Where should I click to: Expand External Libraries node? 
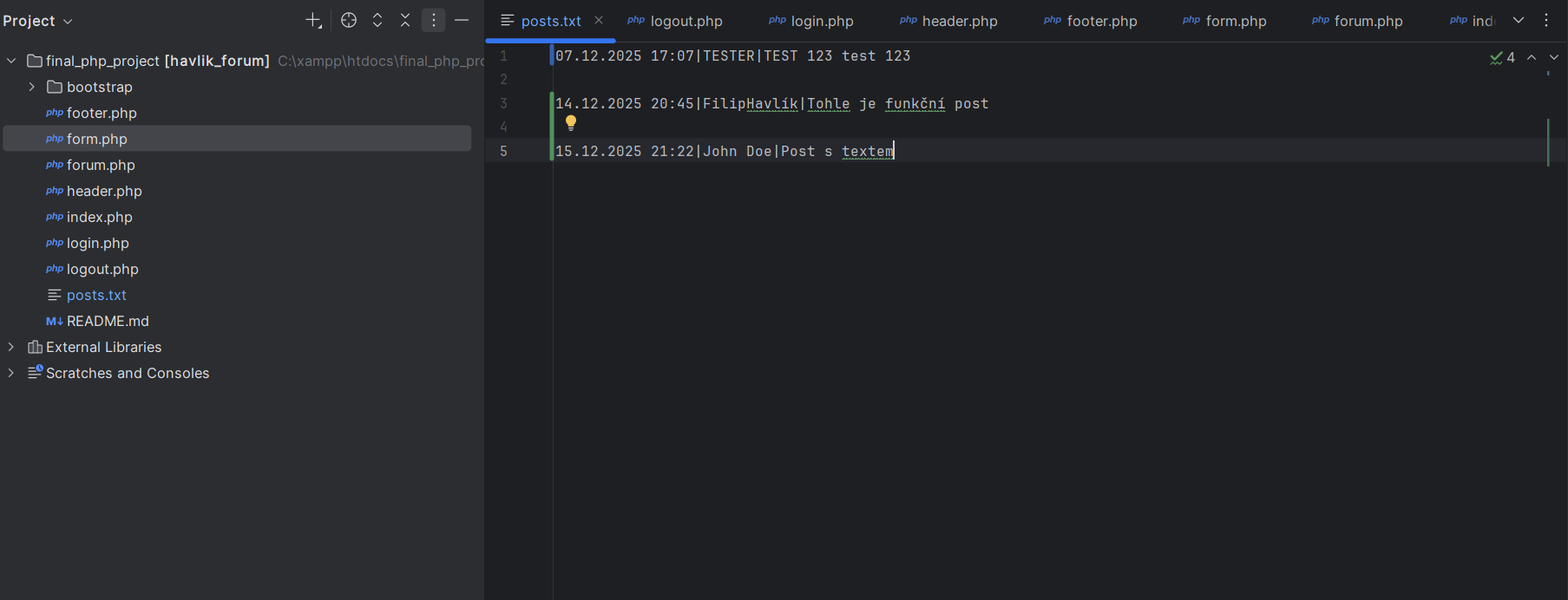[11, 347]
